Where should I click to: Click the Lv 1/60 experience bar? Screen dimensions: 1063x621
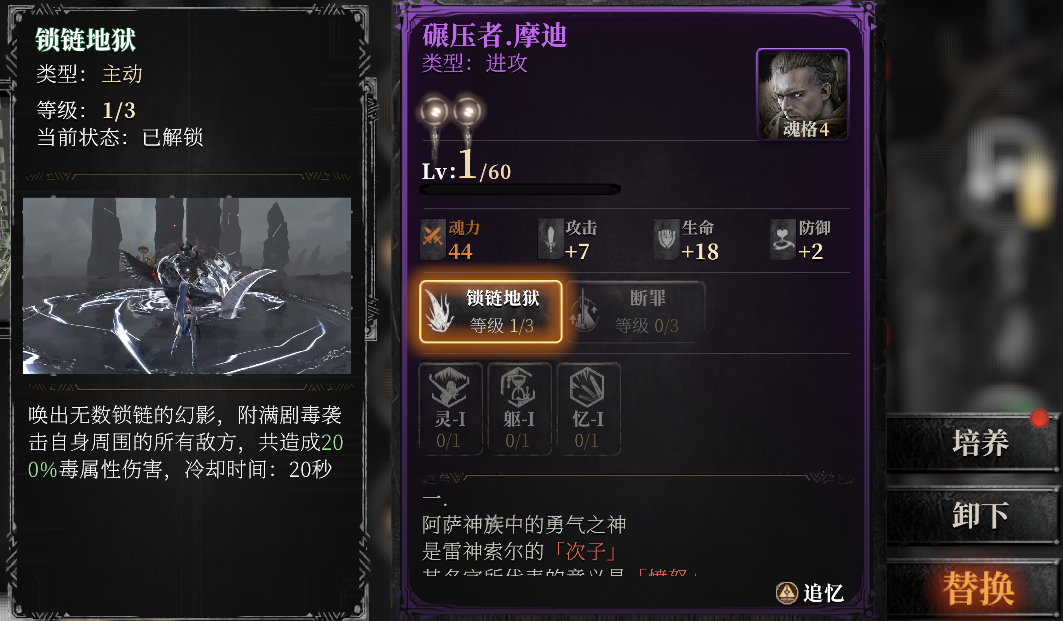[520, 190]
